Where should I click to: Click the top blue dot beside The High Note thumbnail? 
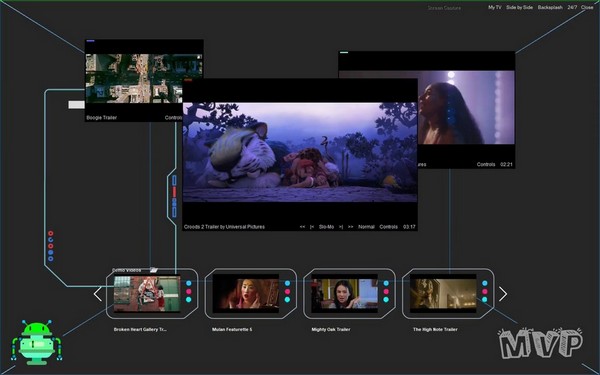485,283
